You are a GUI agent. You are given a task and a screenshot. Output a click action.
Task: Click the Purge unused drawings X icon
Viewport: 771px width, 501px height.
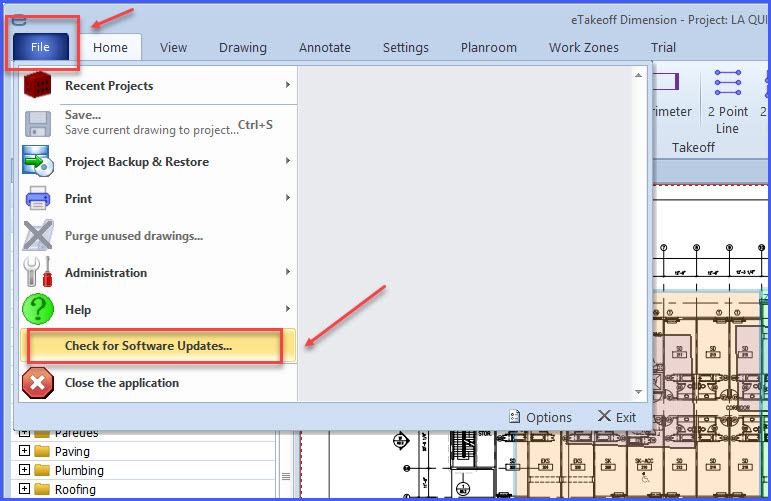coord(37,236)
